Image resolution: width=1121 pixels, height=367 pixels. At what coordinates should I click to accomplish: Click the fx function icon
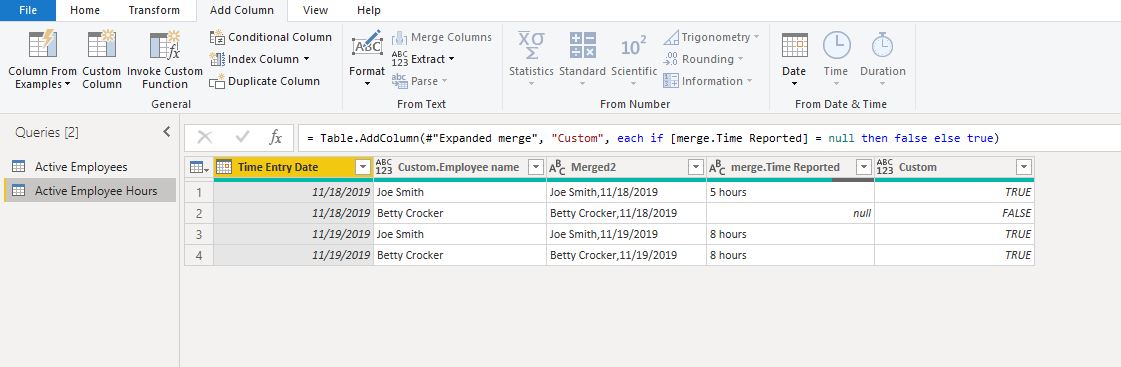coord(275,137)
